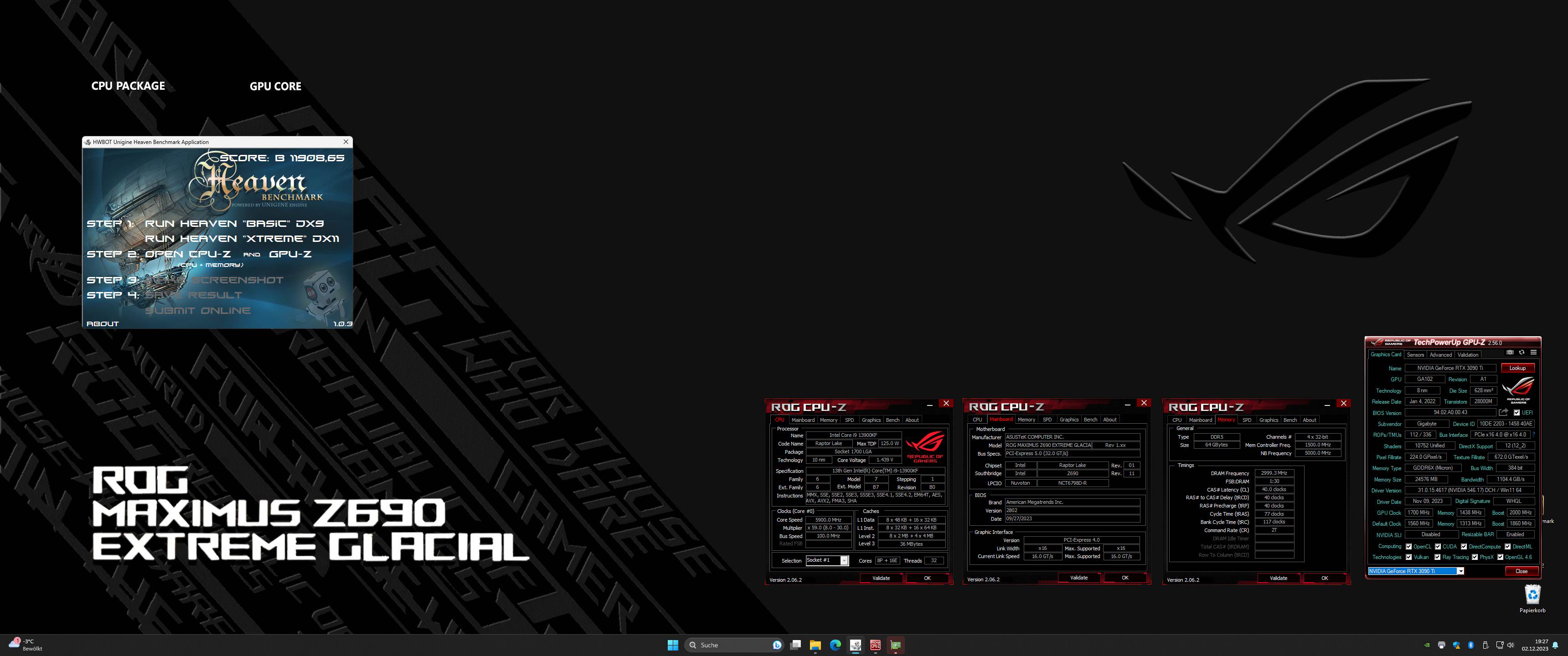Open ABOUT in the HWBOT Heaven window
1568x656 pixels.
pos(102,324)
